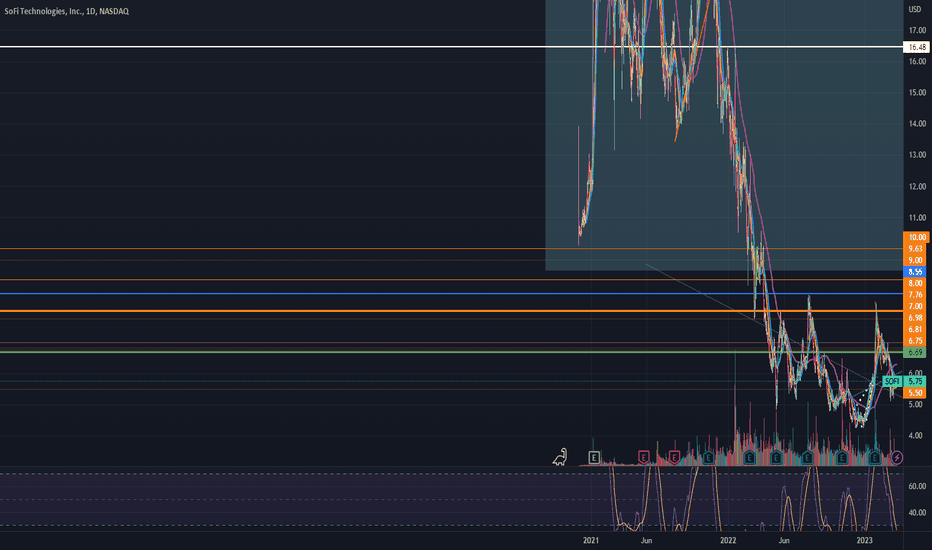The width and height of the screenshot is (932, 550).
Task: Open the second red earnings marker
Action: 674,457
